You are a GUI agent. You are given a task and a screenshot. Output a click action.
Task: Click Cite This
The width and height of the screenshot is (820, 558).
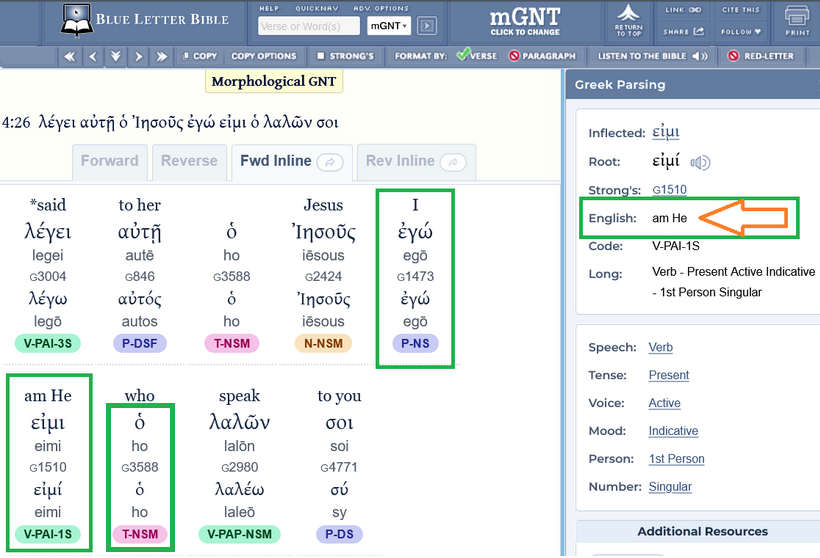coord(741,10)
